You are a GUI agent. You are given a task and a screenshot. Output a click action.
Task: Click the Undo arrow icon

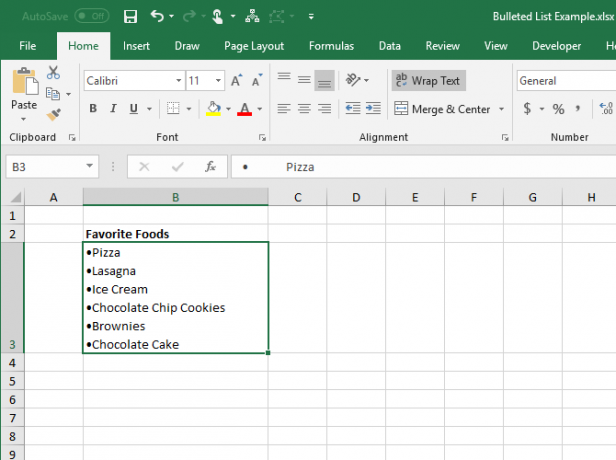pyautogui.click(x=157, y=16)
